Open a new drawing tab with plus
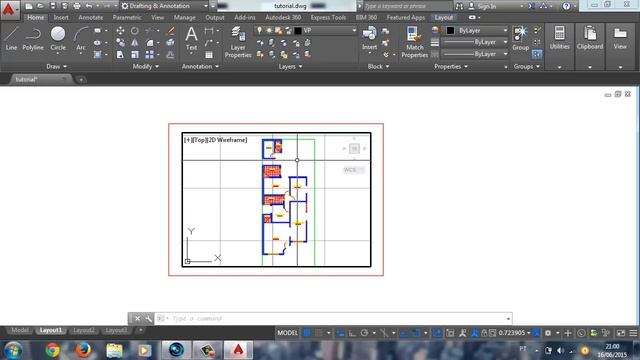 [x=81, y=80]
